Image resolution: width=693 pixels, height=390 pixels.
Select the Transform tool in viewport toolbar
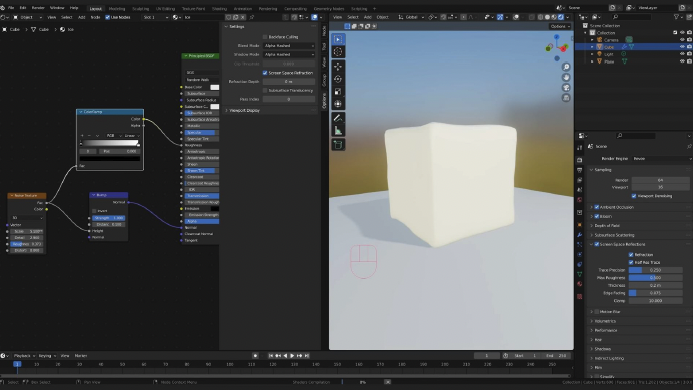338,104
